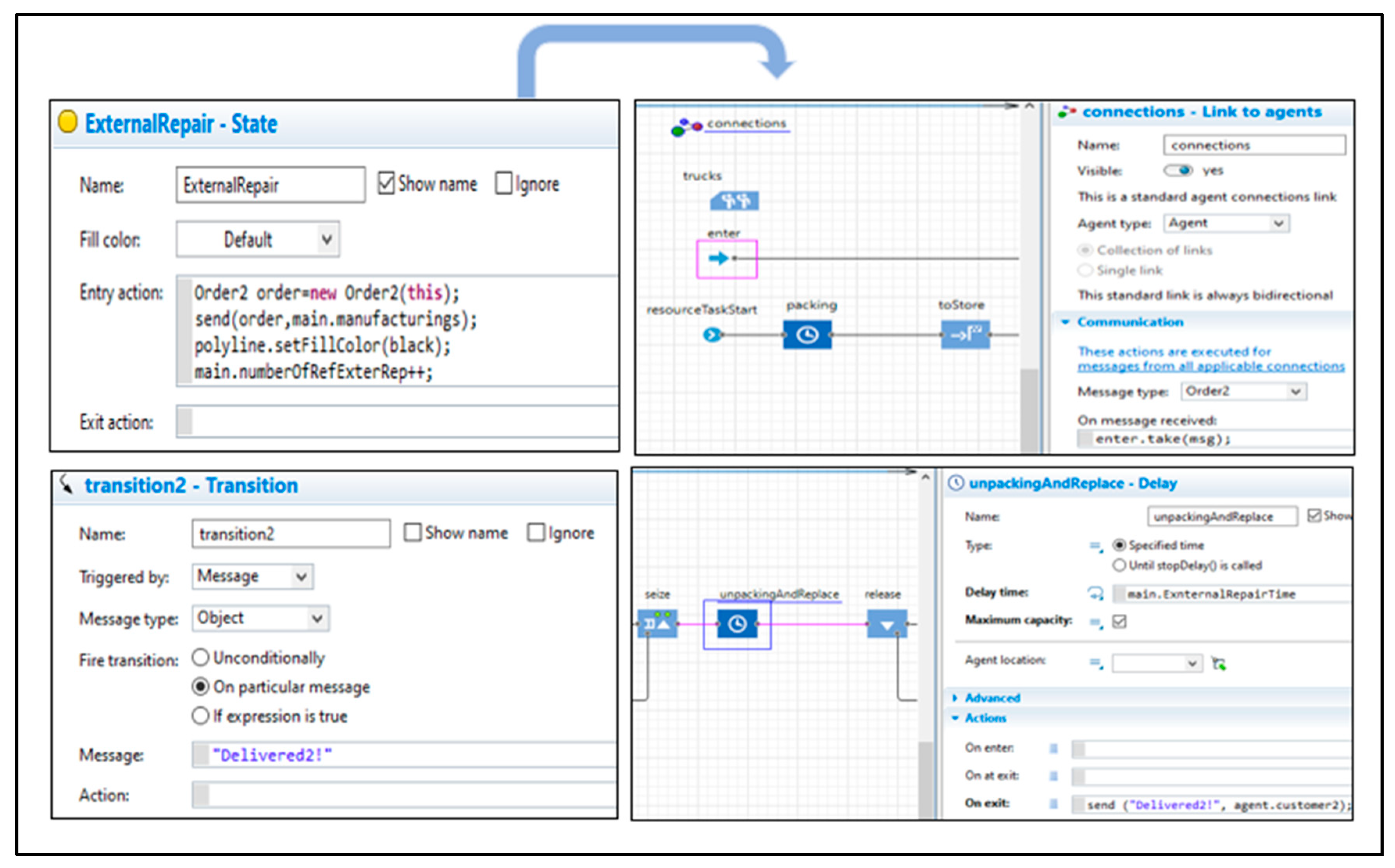Open the Fill color Default dropdown
The image size is (1395, 868).
point(258,239)
